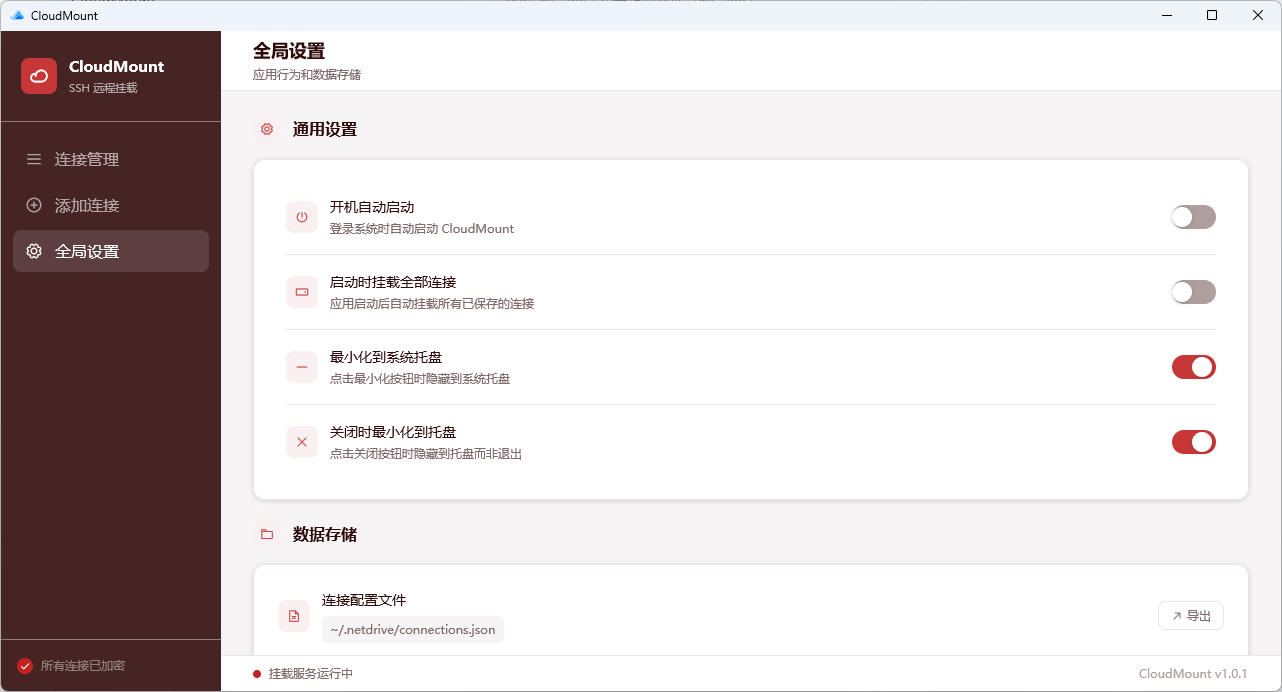The width and height of the screenshot is (1282, 692).
Task: Click the file icon for 连接配置文件
Action: tap(294, 616)
